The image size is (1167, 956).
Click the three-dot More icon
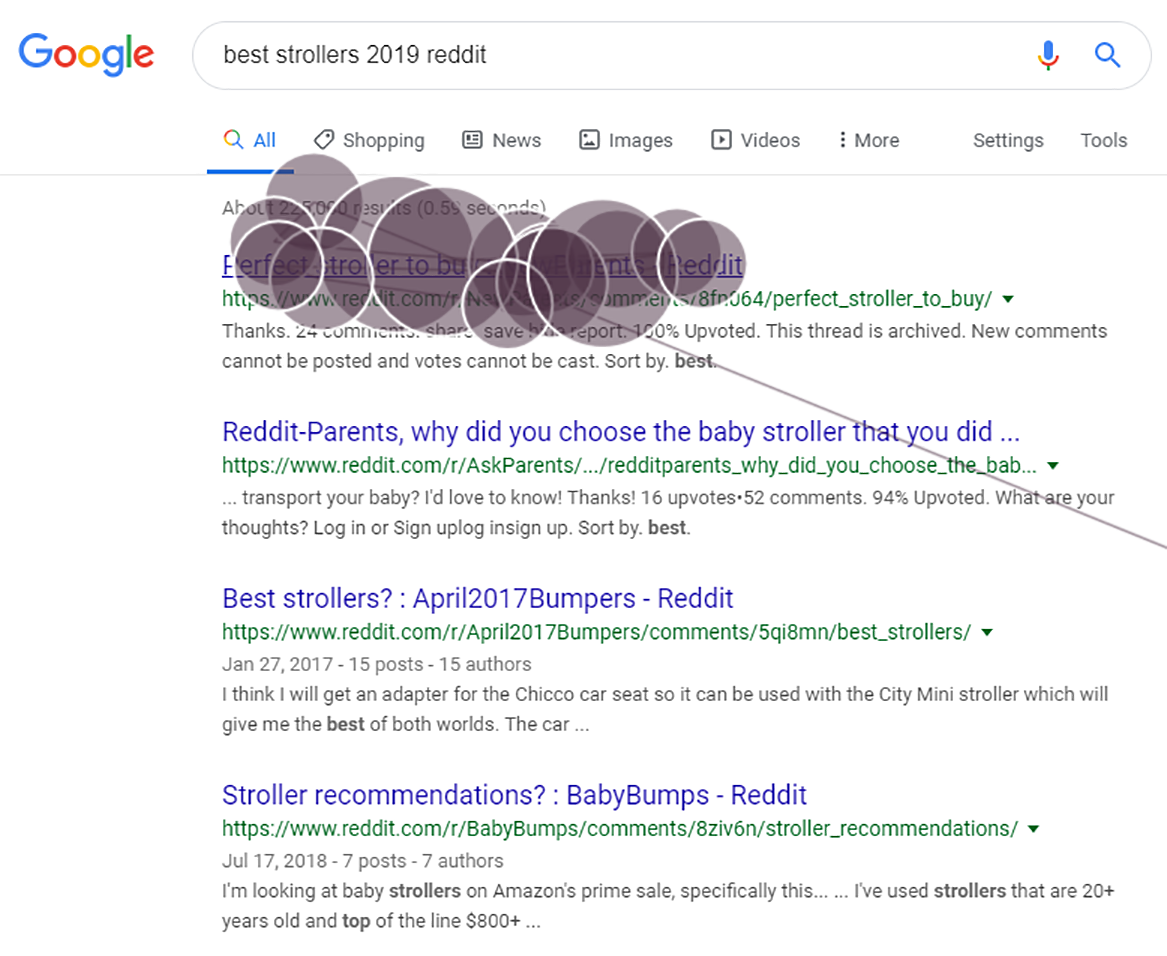(x=842, y=140)
